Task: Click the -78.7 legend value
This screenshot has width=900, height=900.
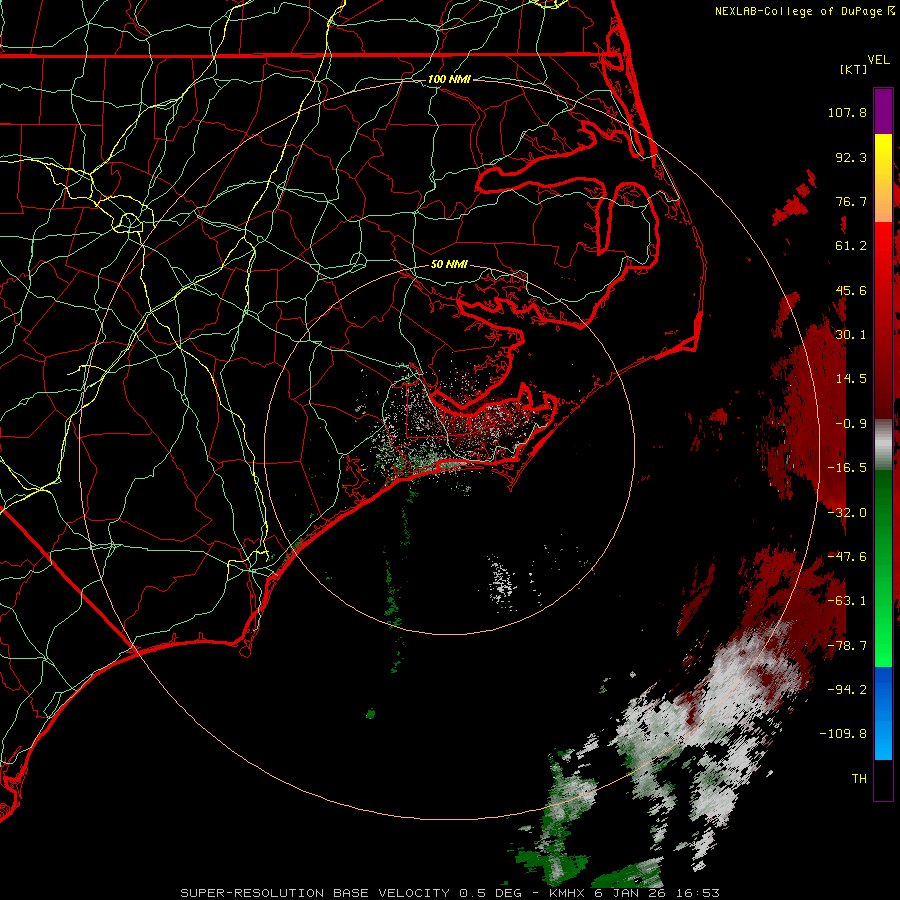Action: (847, 646)
